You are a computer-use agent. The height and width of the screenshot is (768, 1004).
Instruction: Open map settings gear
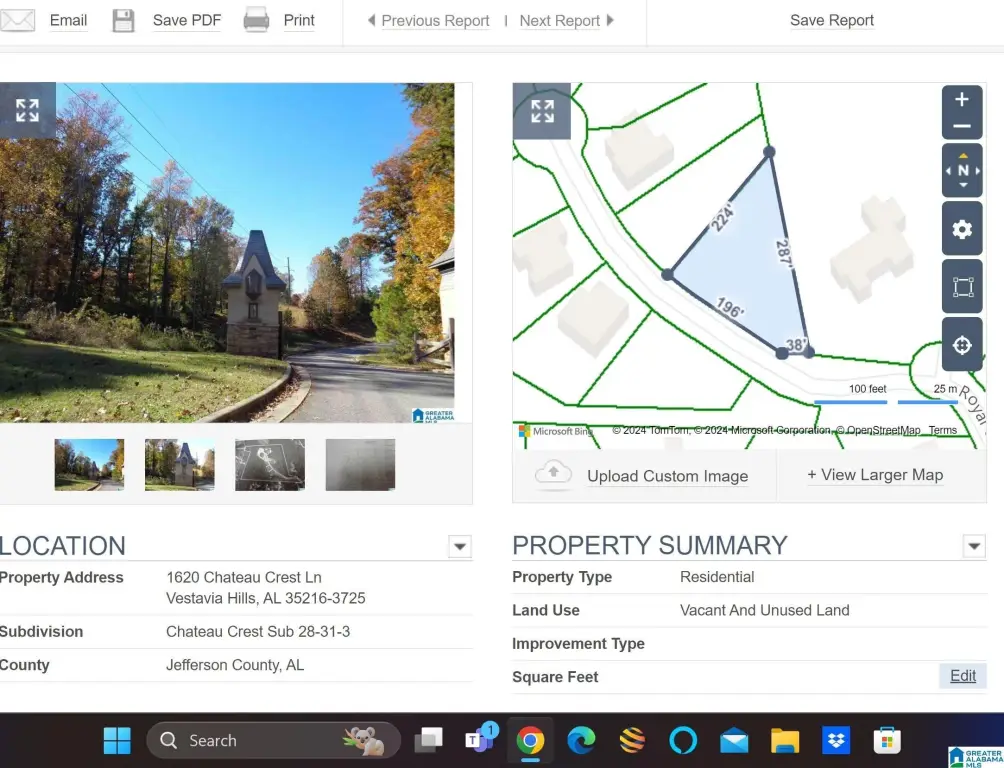(x=962, y=229)
